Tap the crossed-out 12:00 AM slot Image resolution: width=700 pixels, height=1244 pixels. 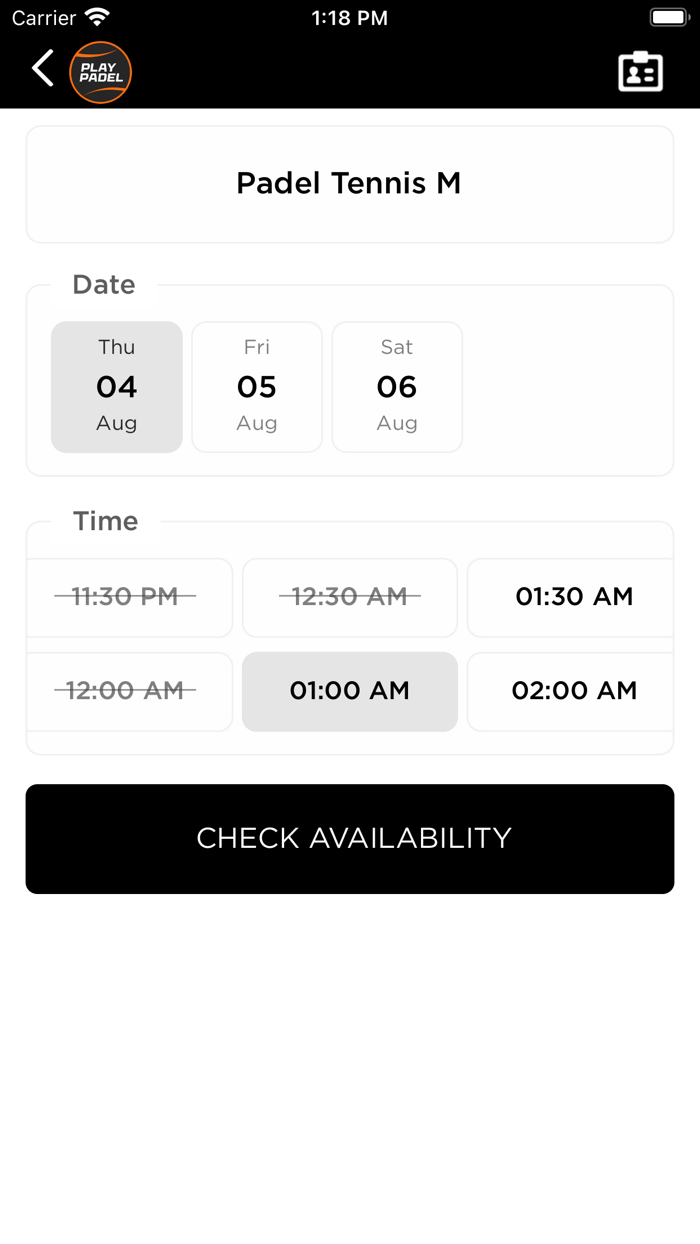pyautogui.click(x=126, y=691)
